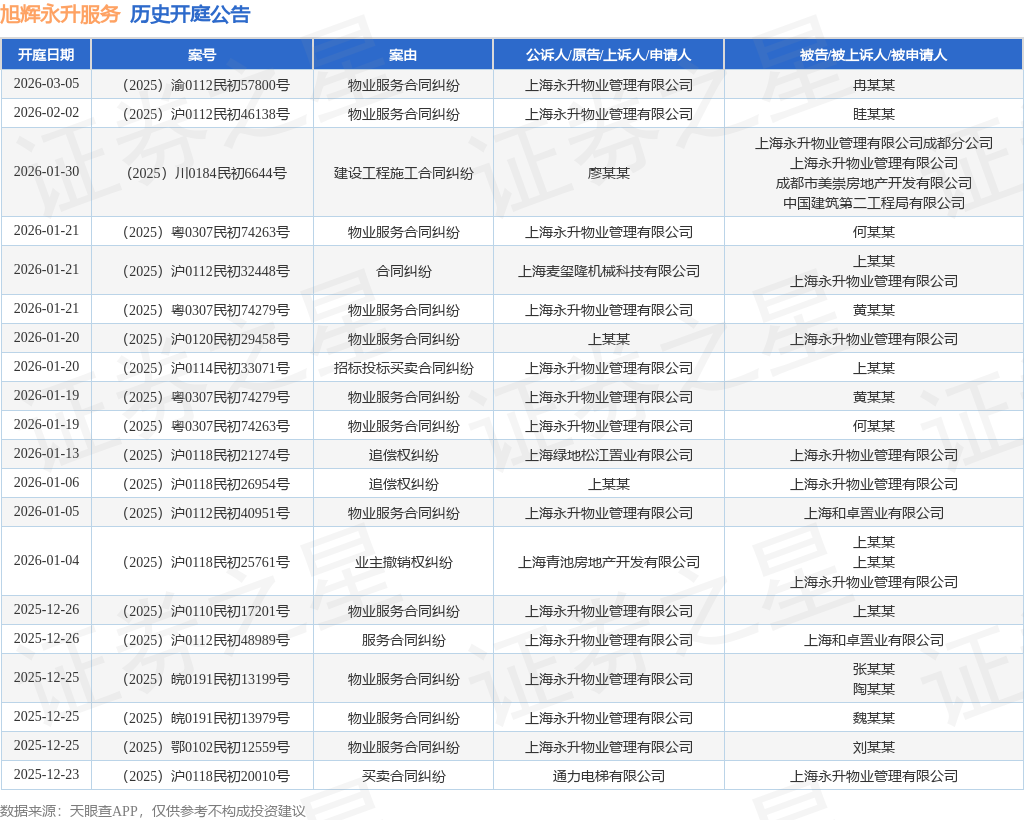Click defendant 陶某某
The width and height of the screenshot is (1024, 820).
[874, 689]
